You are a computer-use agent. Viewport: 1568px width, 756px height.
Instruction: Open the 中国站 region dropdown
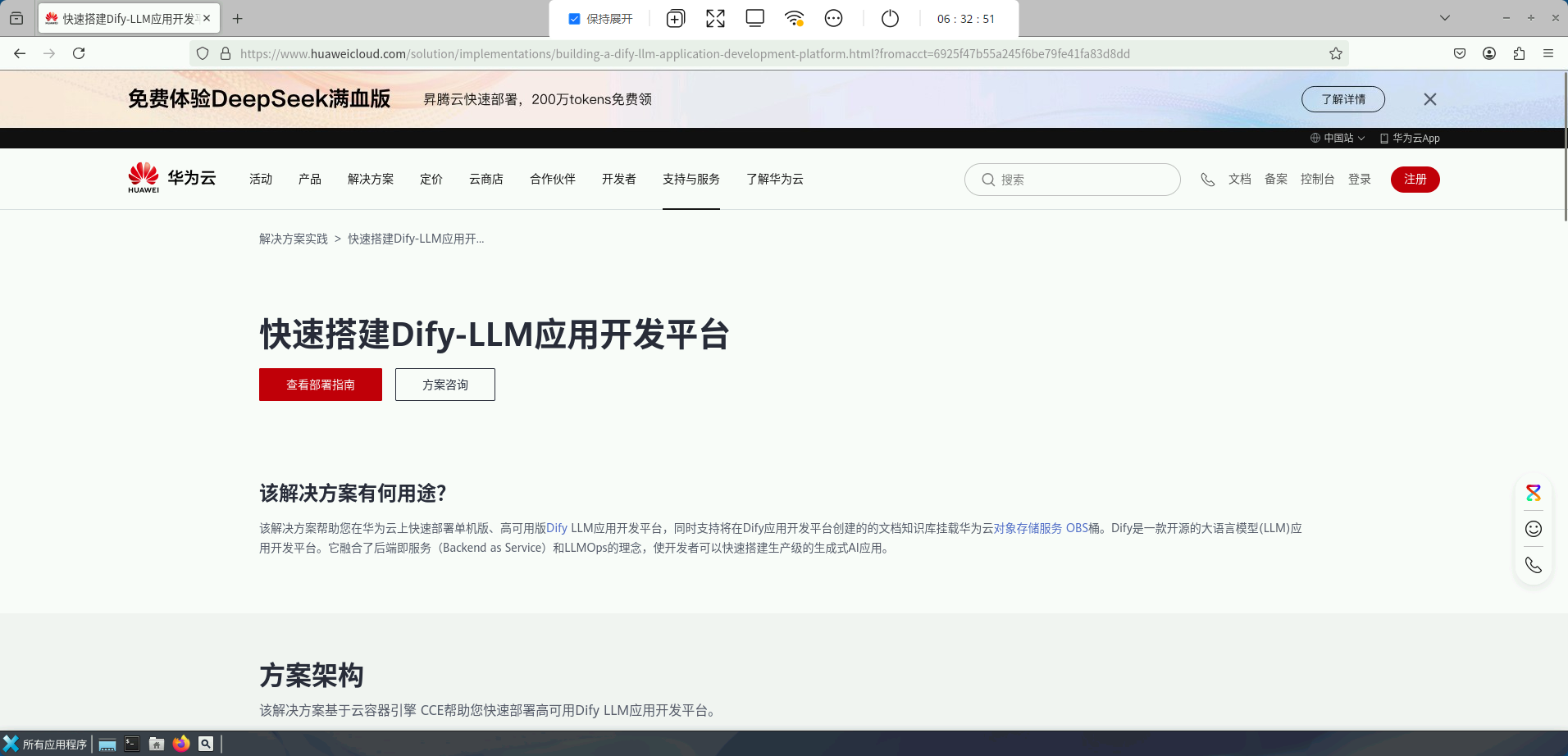point(1338,138)
